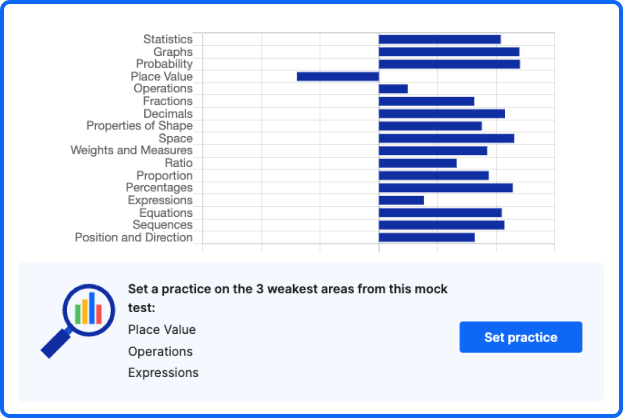The width and height of the screenshot is (623, 418).
Task: Select the Percentages bar
Action: pos(445,188)
